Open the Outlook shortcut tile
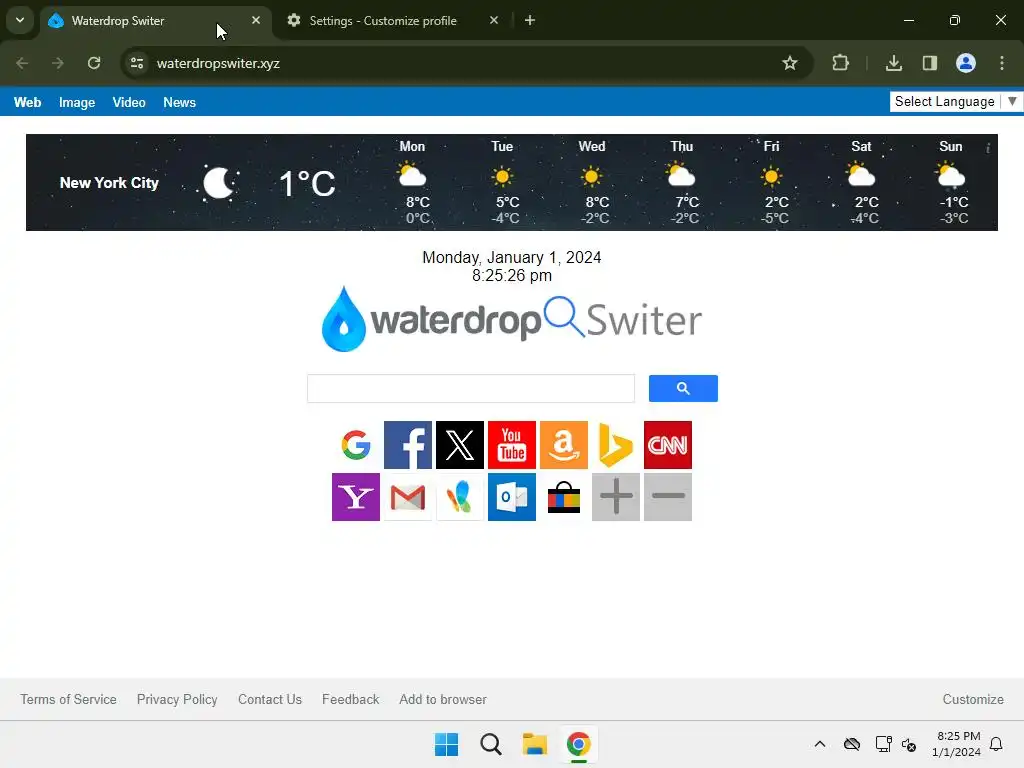 [512, 497]
